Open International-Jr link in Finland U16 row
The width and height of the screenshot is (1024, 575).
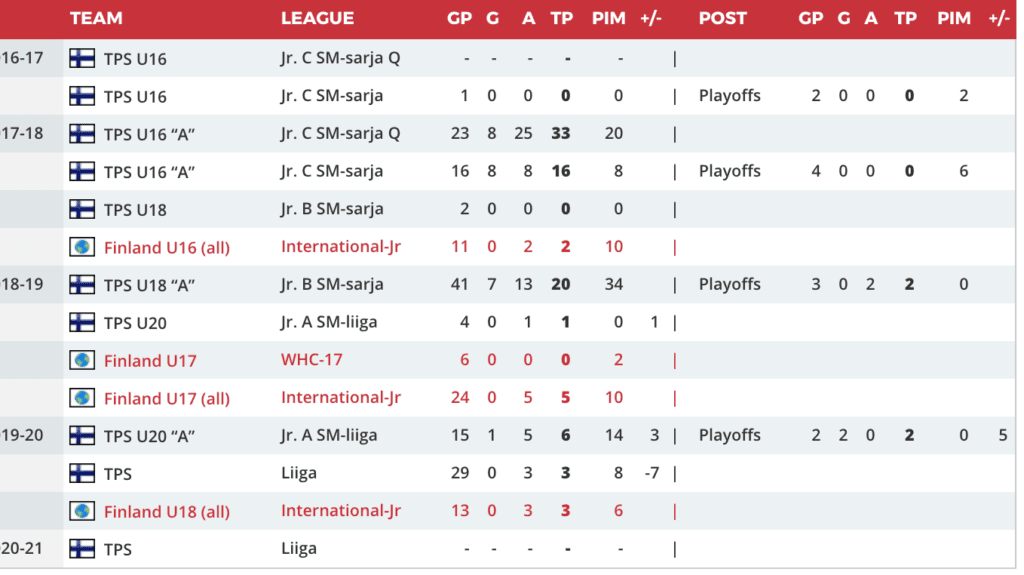340,247
